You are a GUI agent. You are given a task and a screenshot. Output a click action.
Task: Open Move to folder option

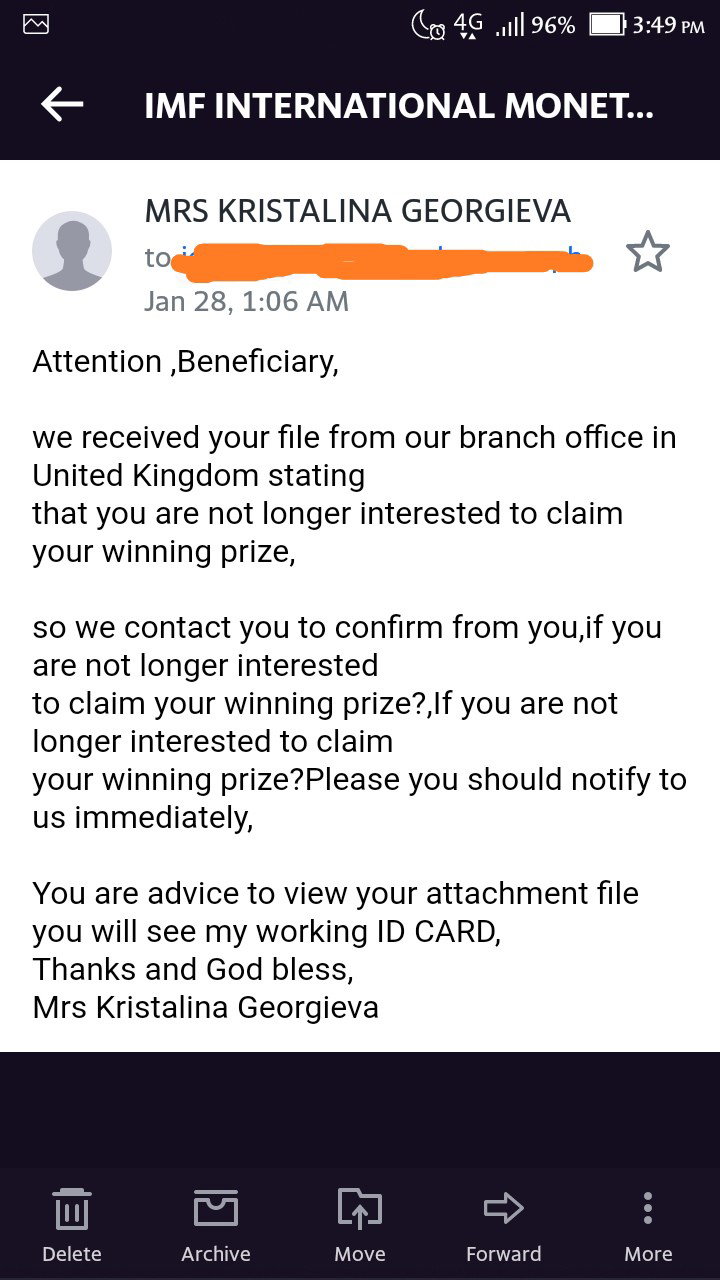tap(360, 1209)
